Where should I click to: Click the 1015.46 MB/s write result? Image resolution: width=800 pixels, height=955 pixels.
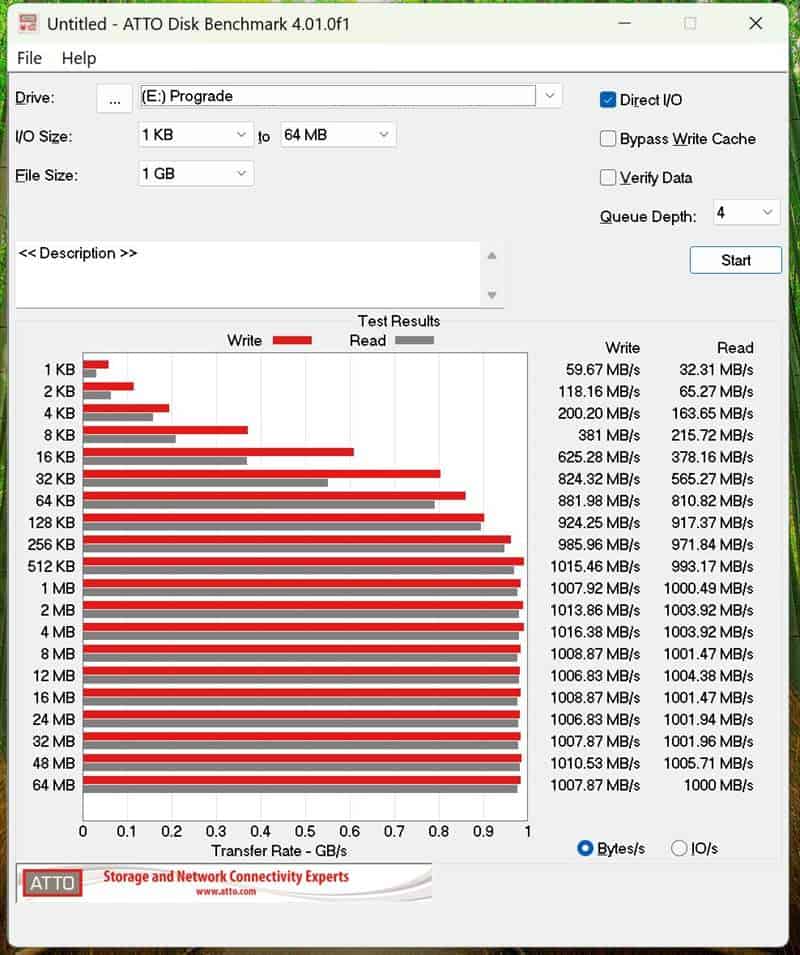[595, 566]
